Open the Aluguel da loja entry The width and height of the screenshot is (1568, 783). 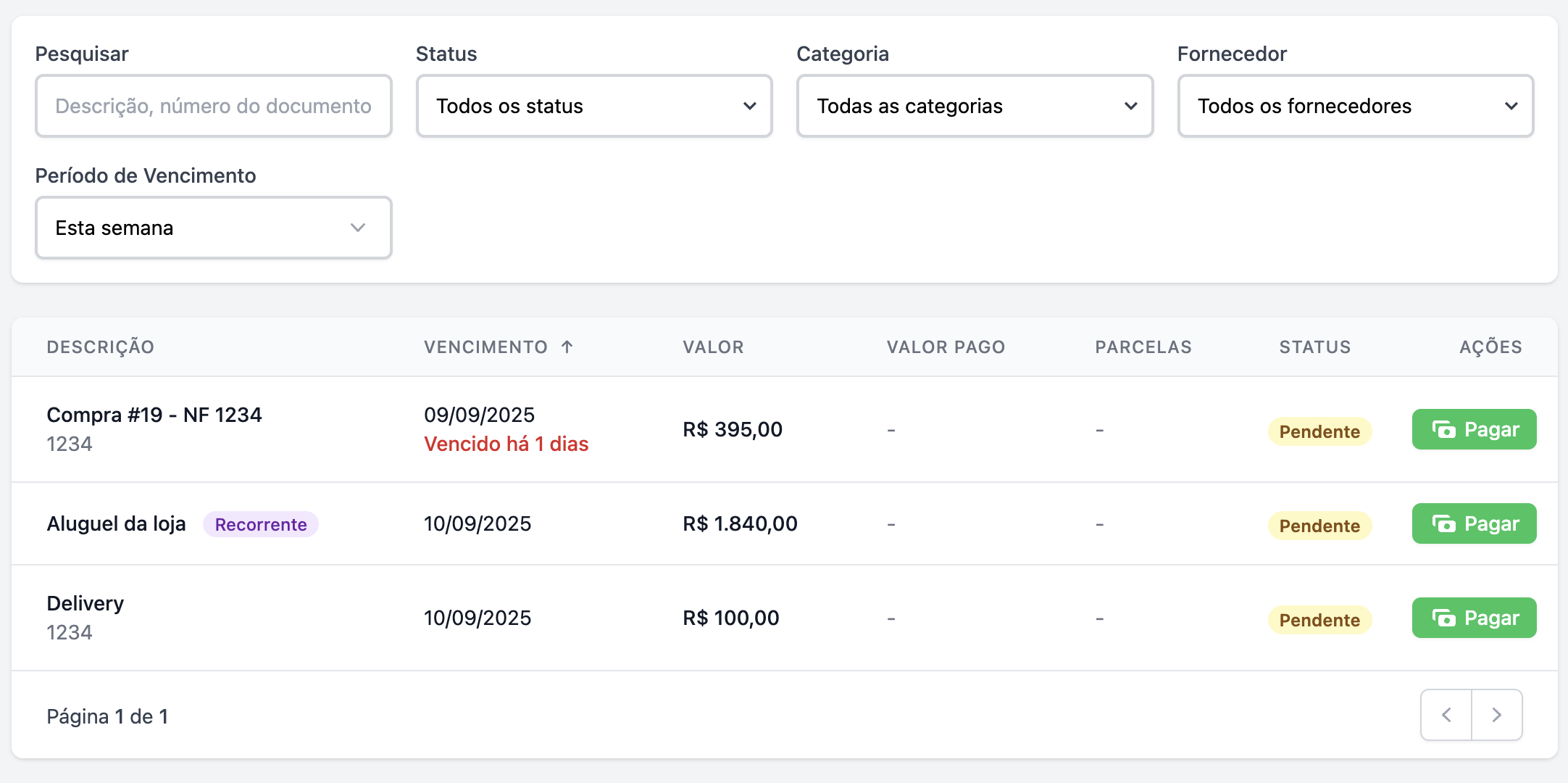(x=116, y=523)
